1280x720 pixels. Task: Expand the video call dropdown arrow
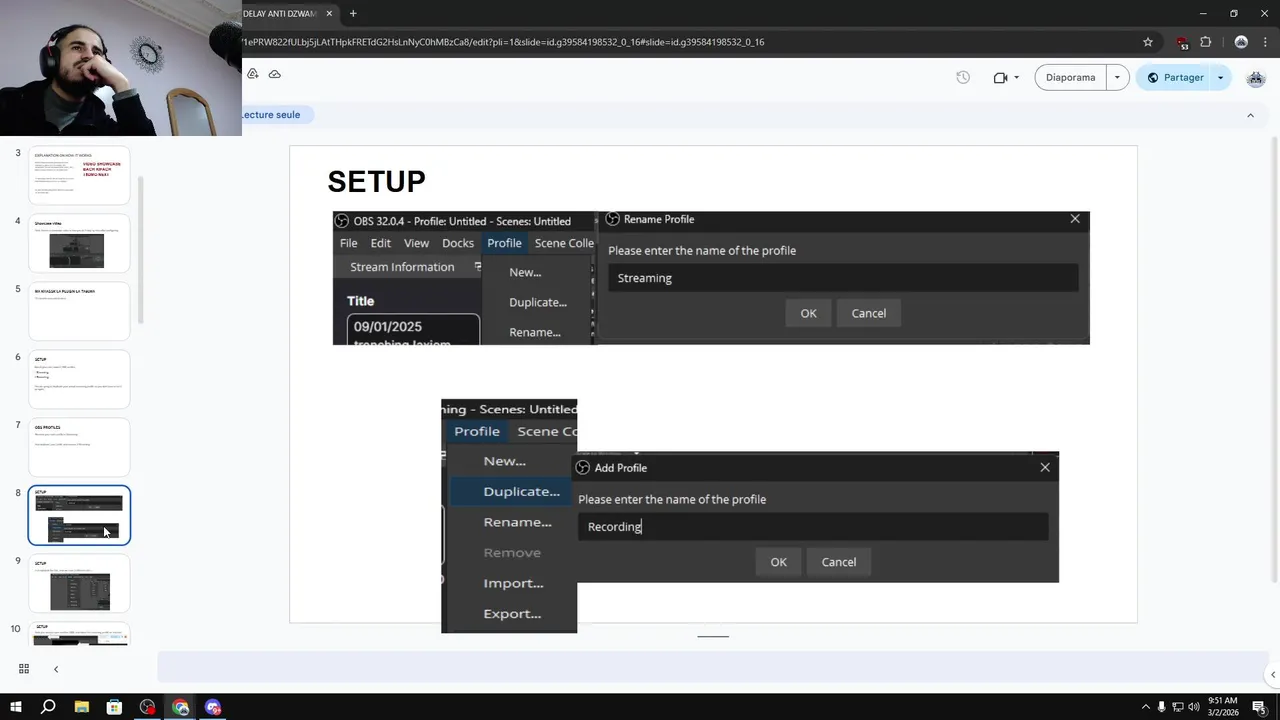(1017, 77)
